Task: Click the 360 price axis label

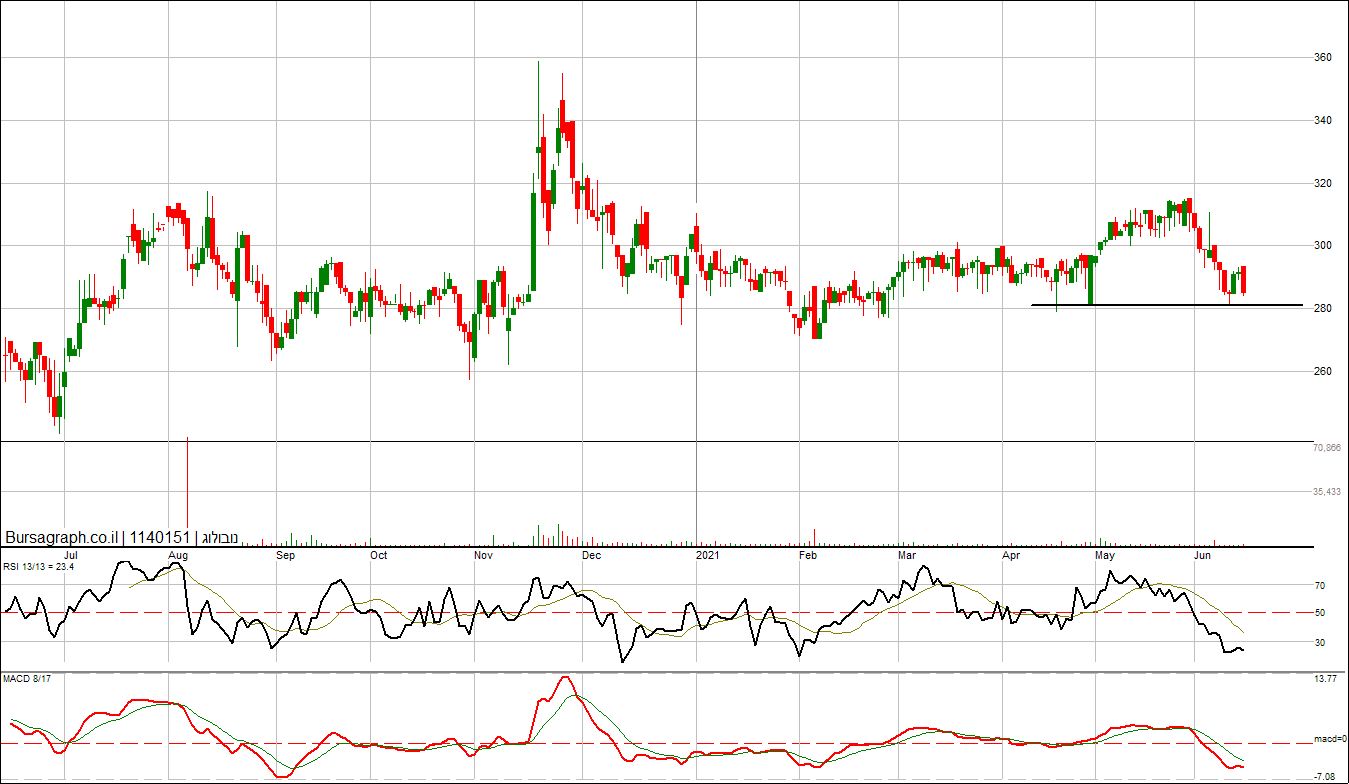Action: (1323, 58)
